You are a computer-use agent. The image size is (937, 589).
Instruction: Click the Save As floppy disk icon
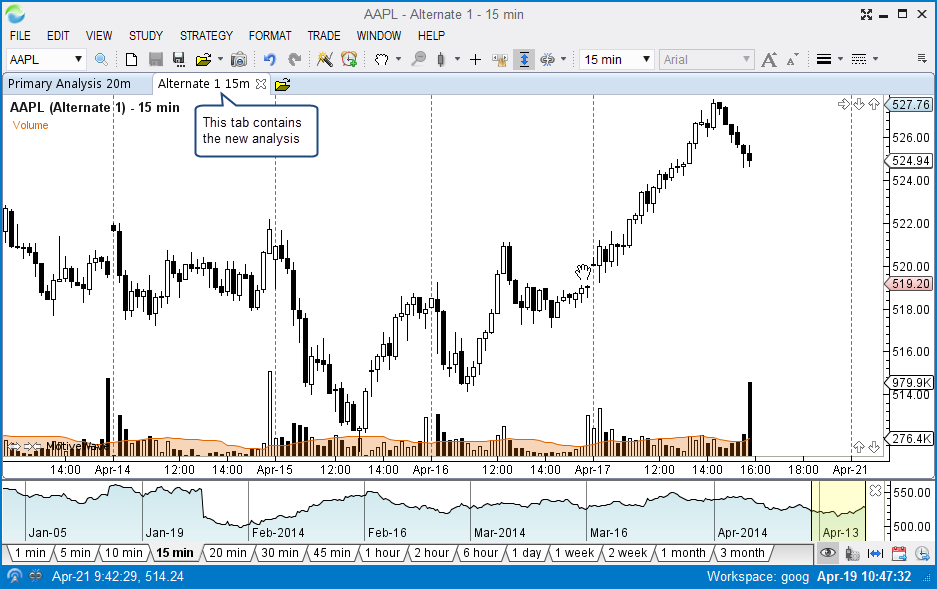click(179, 59)
